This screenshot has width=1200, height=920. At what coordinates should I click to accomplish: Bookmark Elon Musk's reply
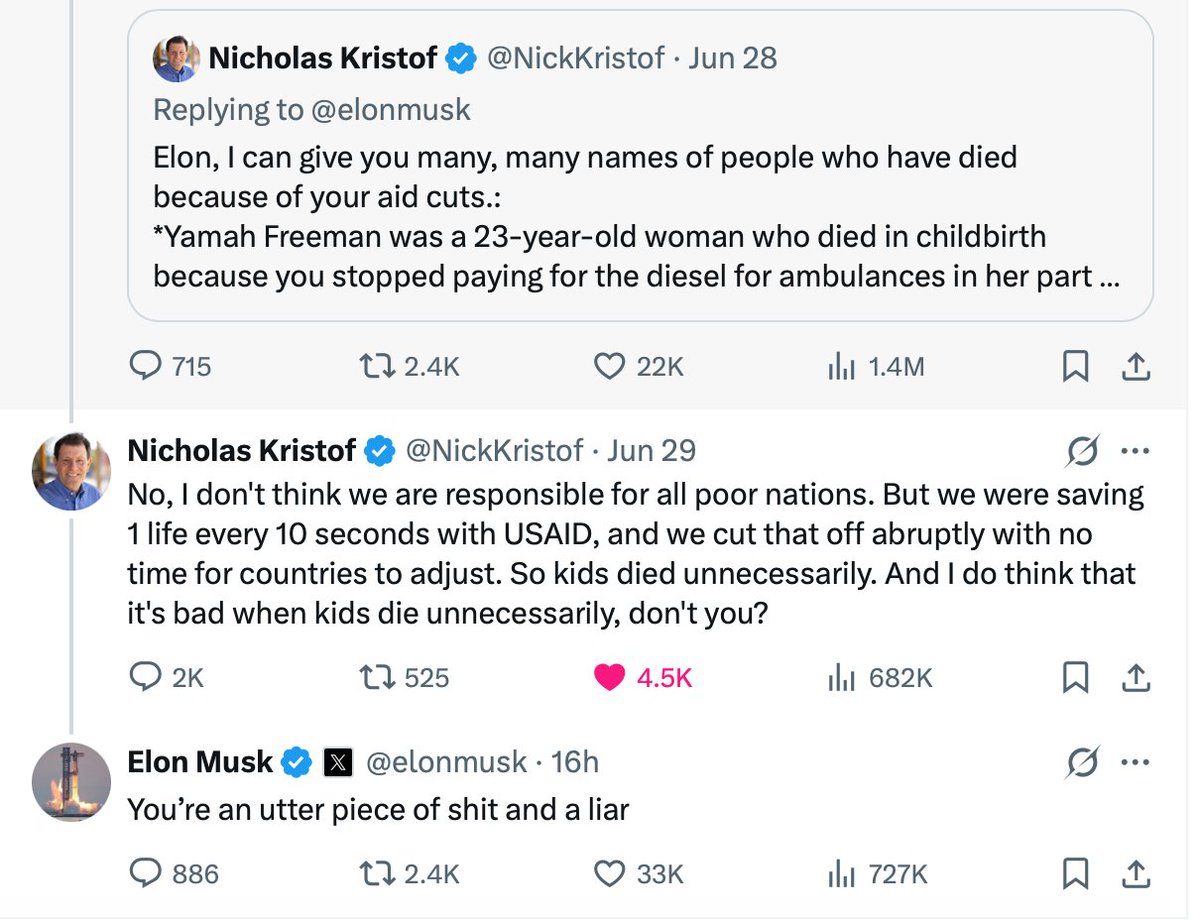point(1075,874)
